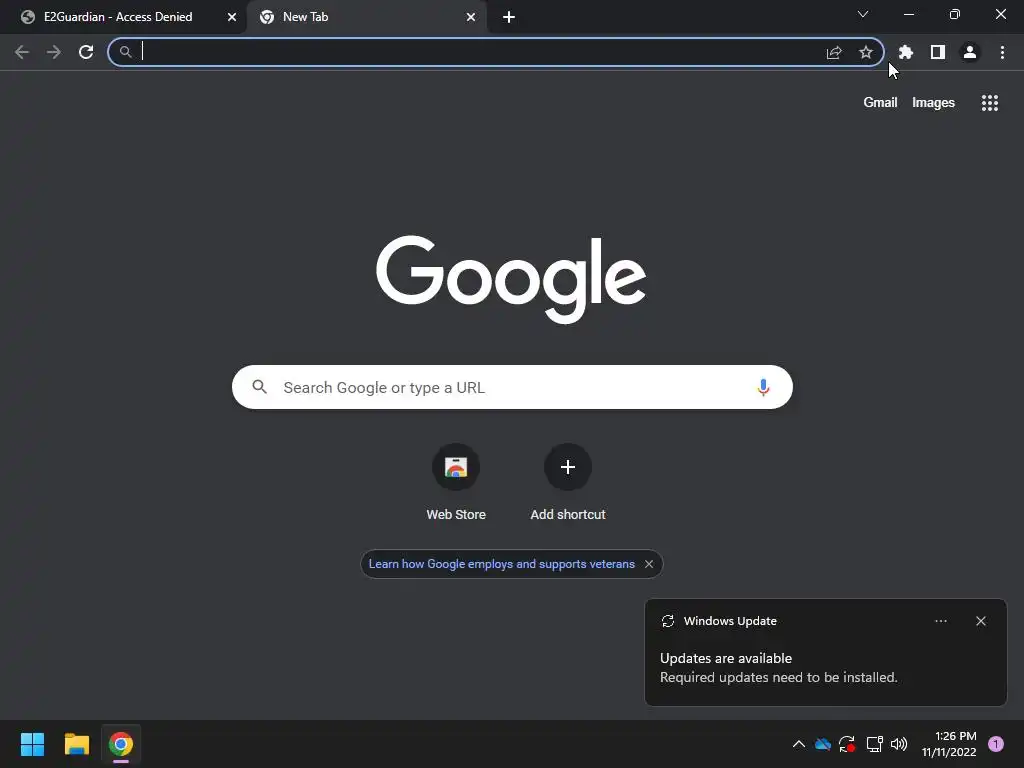
Task: Share this page icon in address bar
Action: point(834,52)
